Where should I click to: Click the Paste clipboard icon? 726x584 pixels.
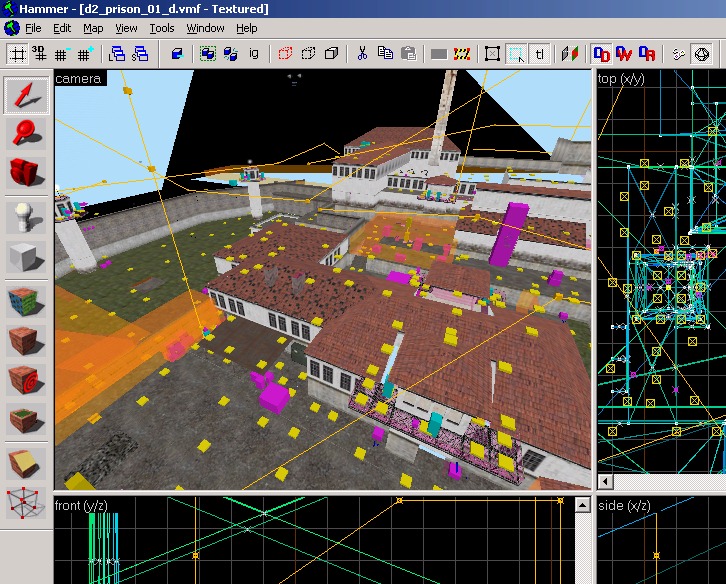tap(408, 54)
